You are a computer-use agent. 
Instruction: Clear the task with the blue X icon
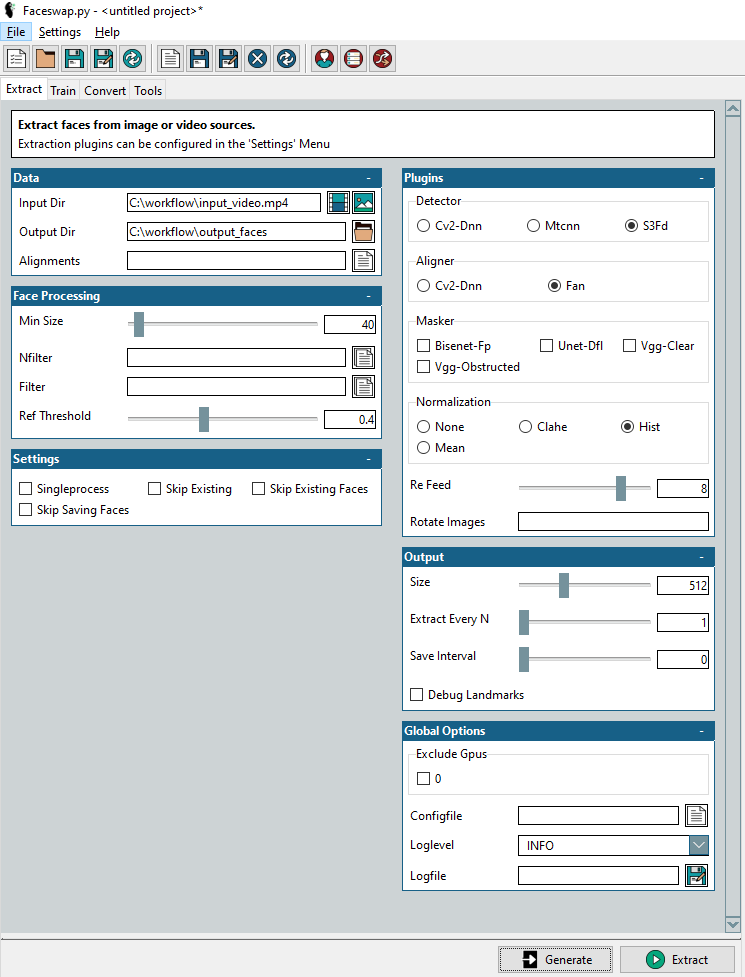pyautogui.click(x=257, y=59)
